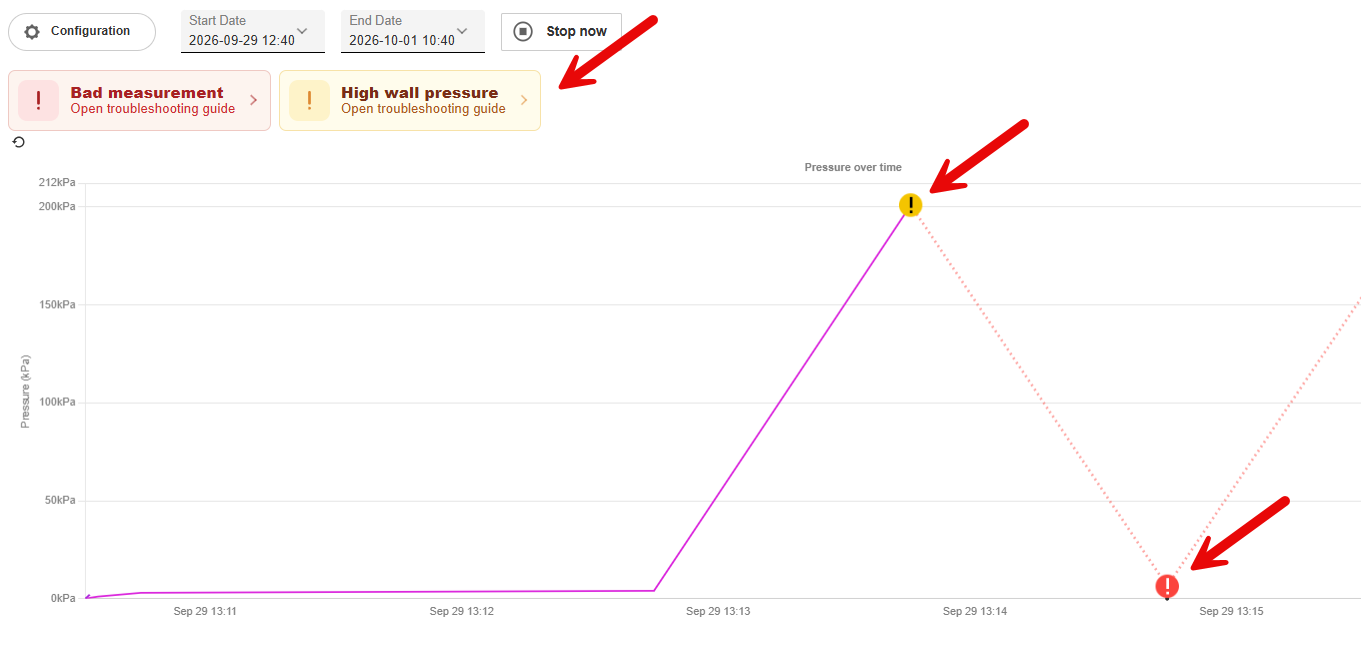1361x649 pixels.
Task: Open the End Date dropdown
Action: pos(413,31)
